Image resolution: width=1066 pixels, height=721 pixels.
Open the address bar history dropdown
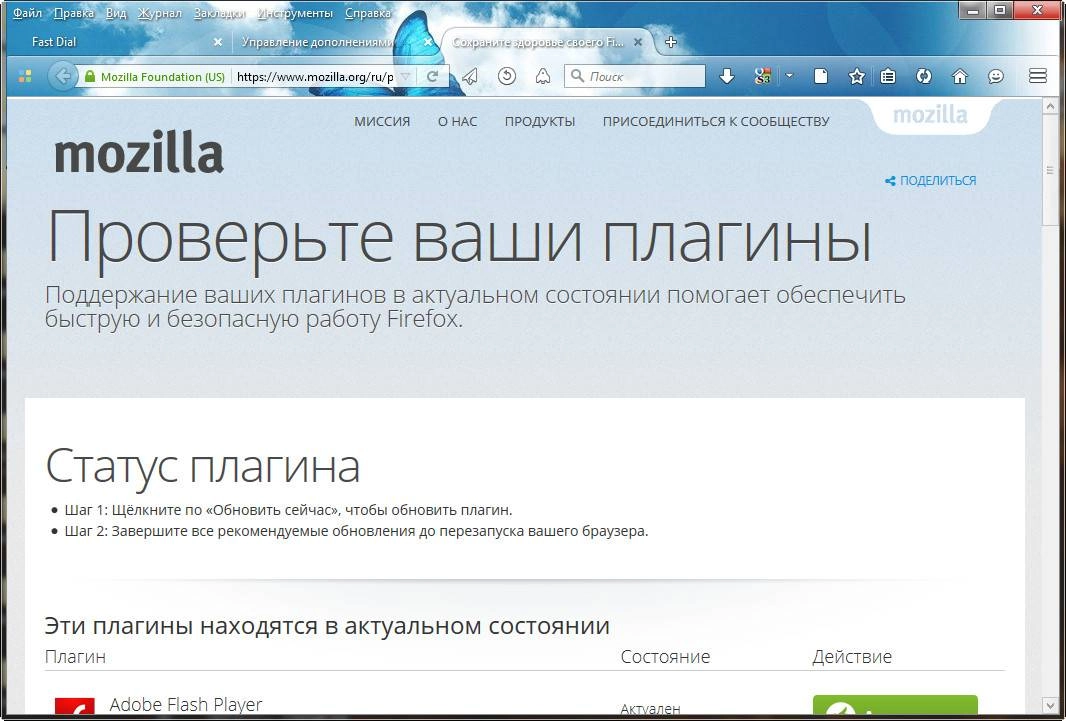pyautogui.click(x=405, y=77)
